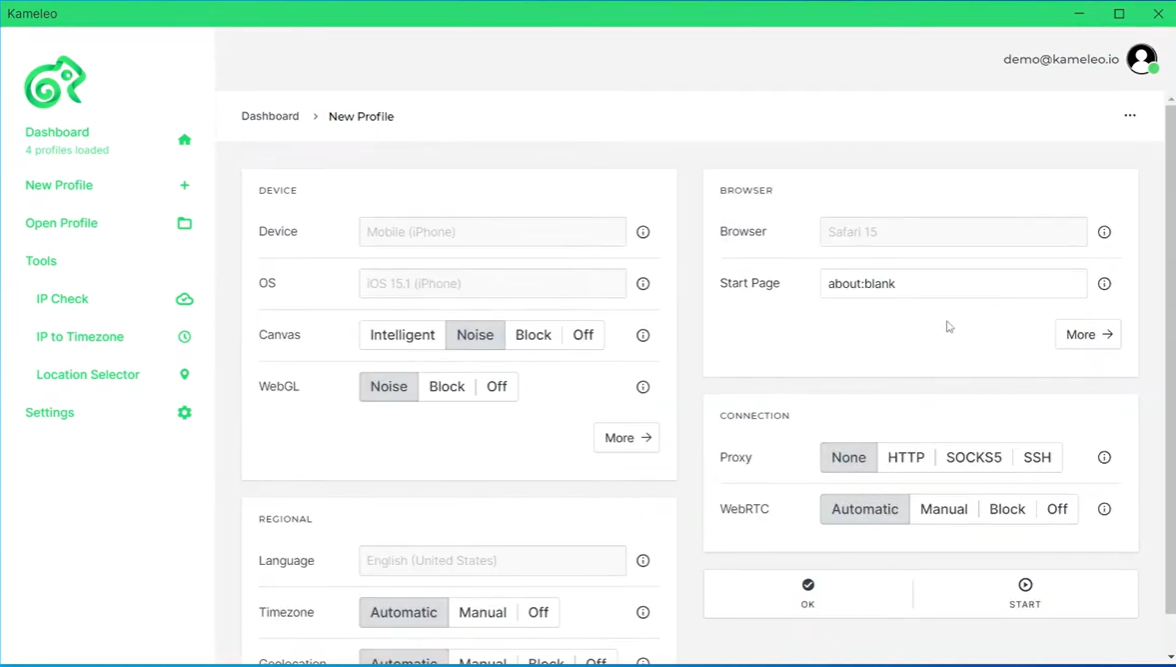1176x667 pixels.
Task: Click the clock icon beside IP to Timezone
Action: 184,337
